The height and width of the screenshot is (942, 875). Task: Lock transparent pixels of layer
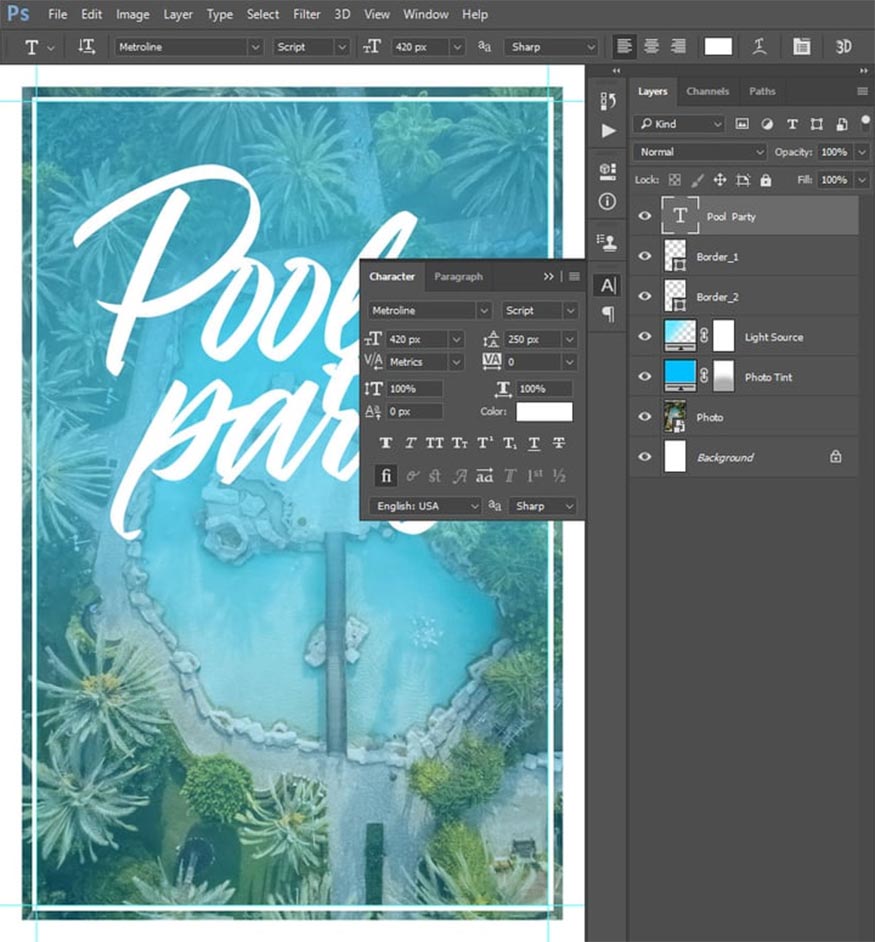(675, 180)
